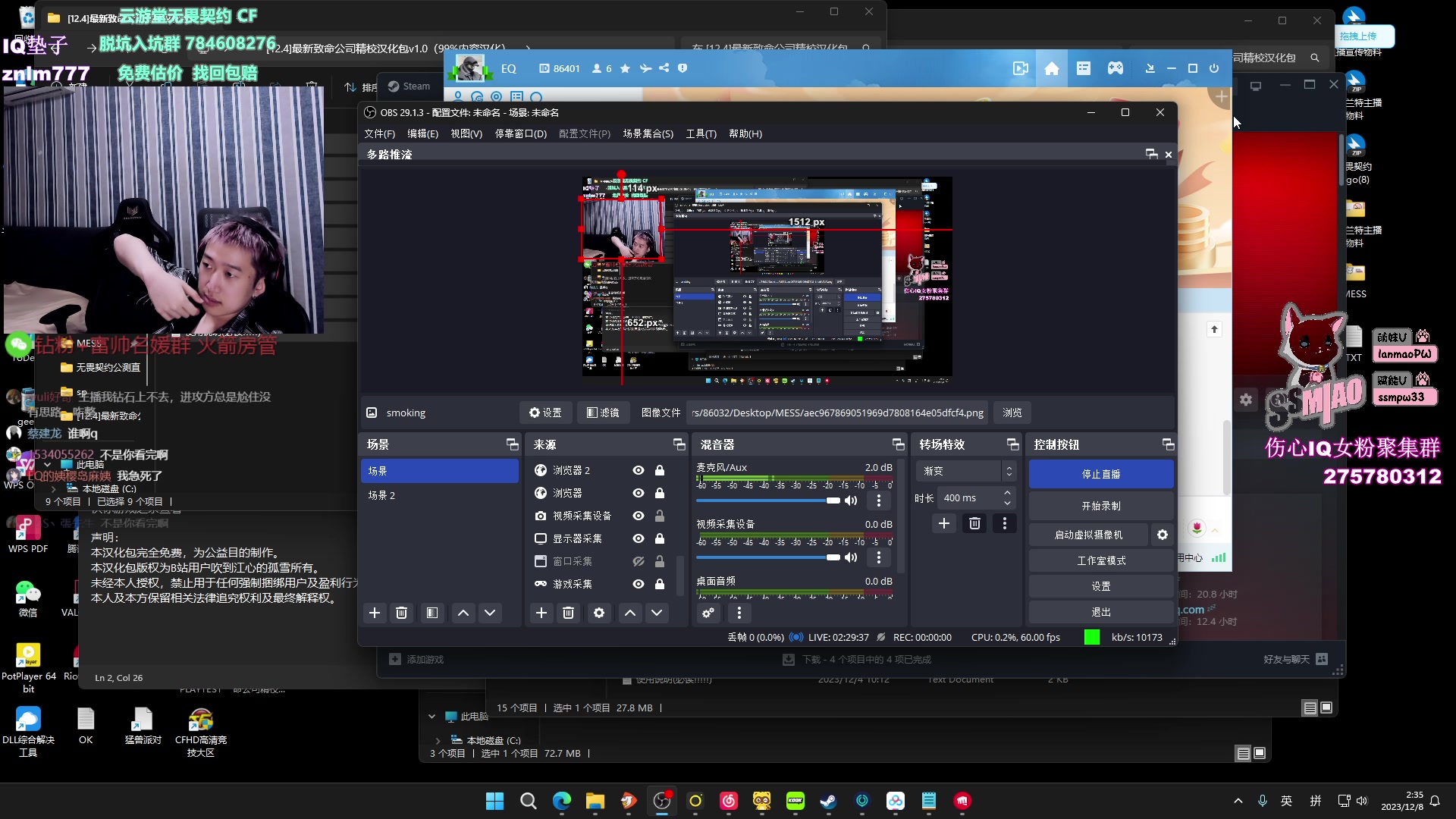Toggle visibility of 浏览器 source
Image resolution: width=1456 pixels, height=819 pixels.
[x=639, y=493]
